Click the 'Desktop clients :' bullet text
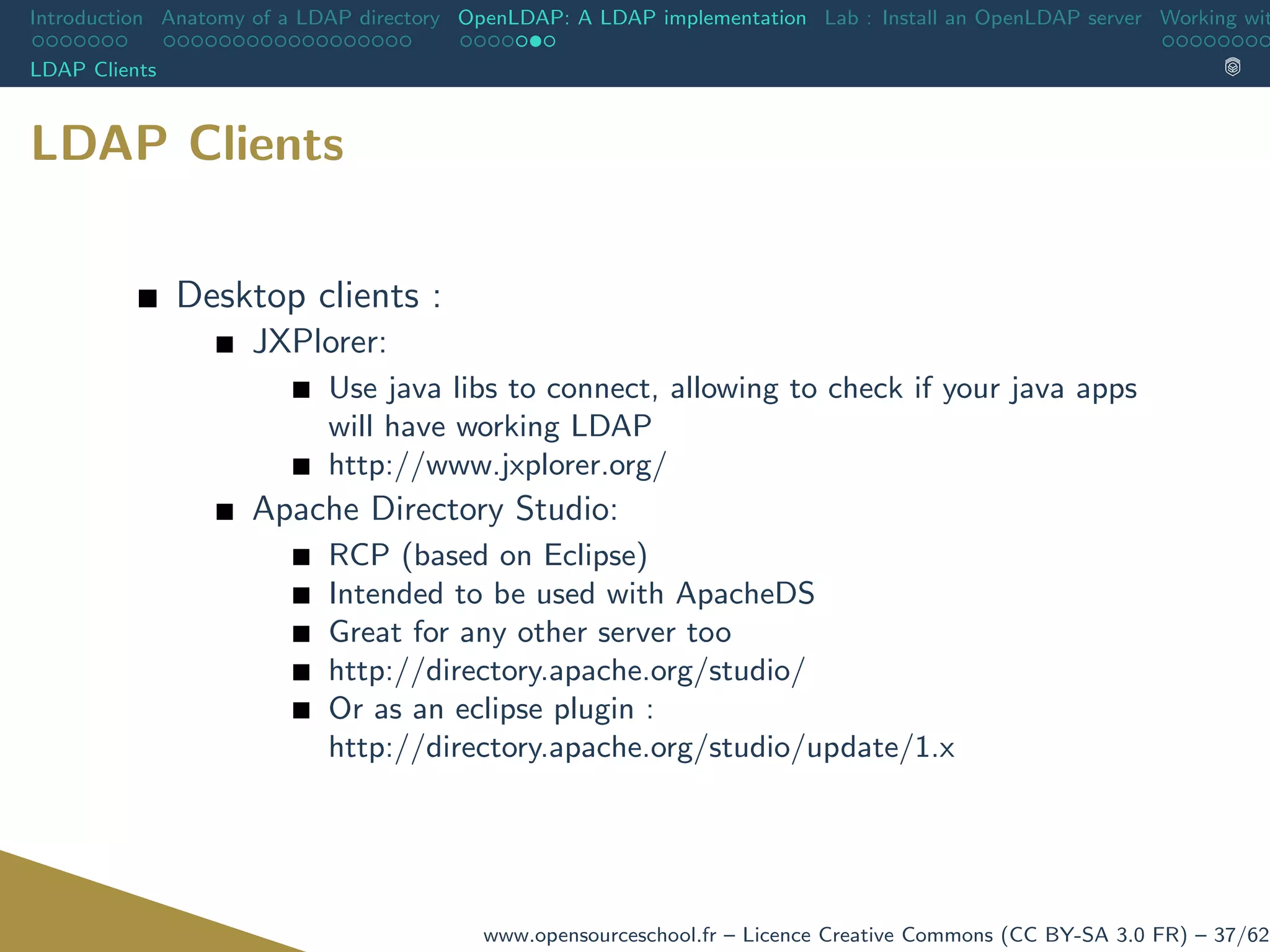Image resolution: width=1270 pixels, height=952 pixels. click(309, 296)
